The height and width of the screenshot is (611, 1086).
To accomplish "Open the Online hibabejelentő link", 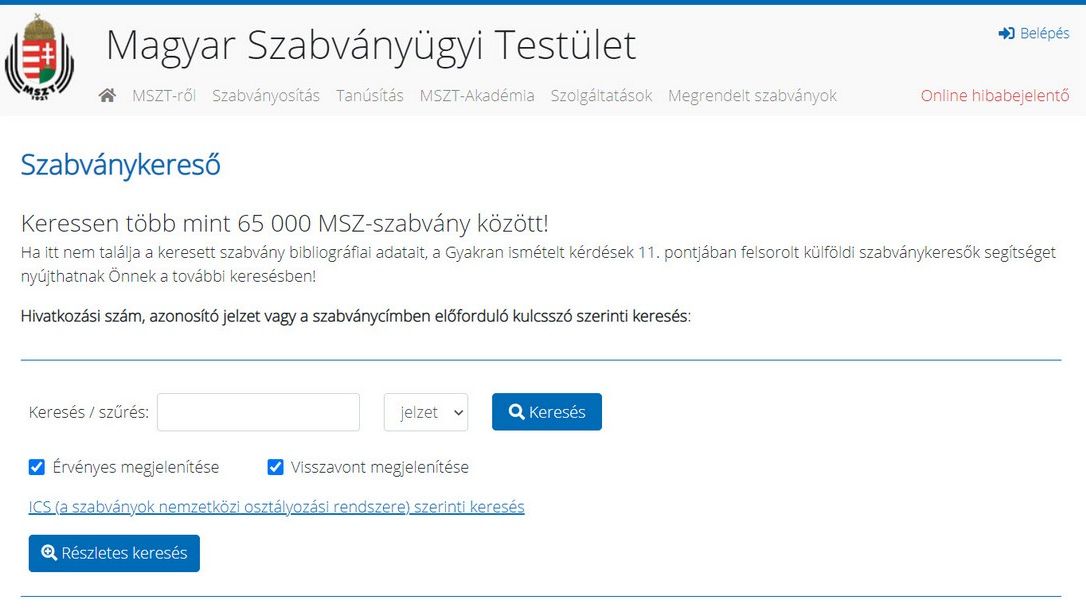I will tap(995, 96).
